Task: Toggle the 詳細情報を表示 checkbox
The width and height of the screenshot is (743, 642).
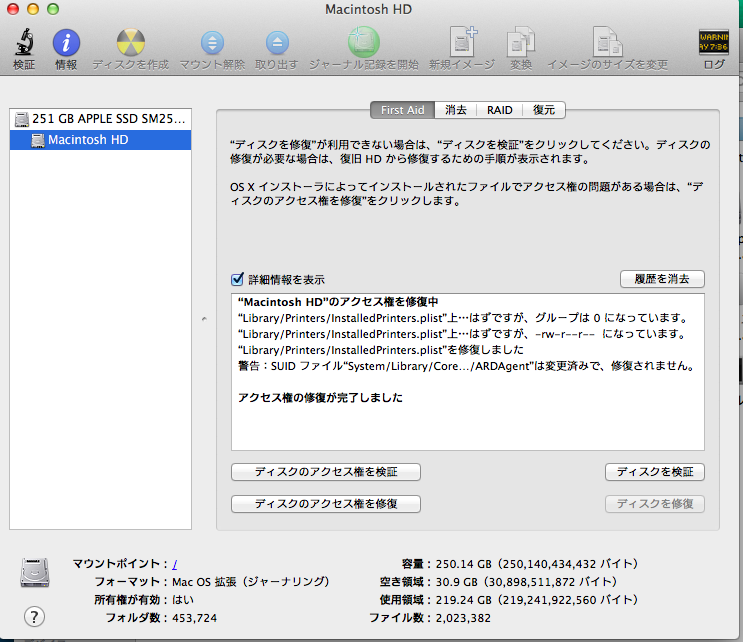Action: pos(237,279)
